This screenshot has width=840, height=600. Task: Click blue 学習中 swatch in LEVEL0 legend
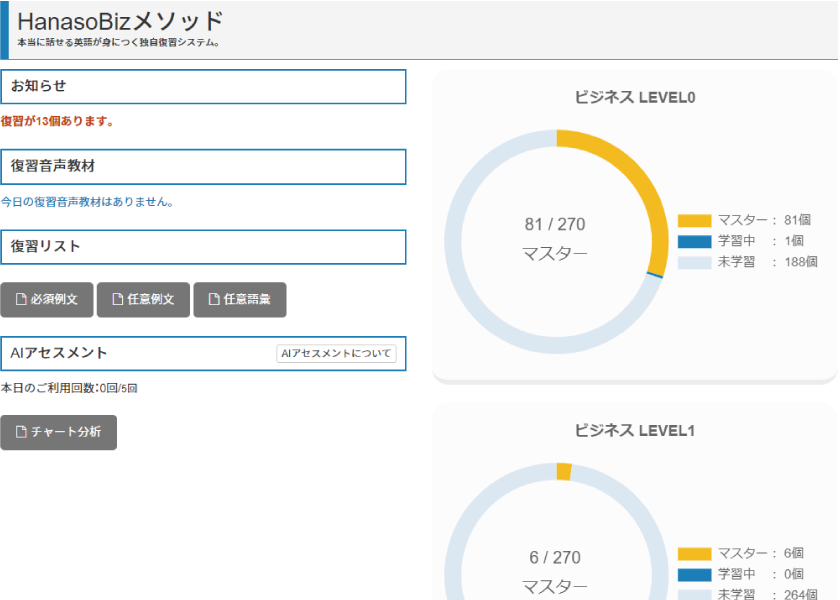[x=694, y=242]
